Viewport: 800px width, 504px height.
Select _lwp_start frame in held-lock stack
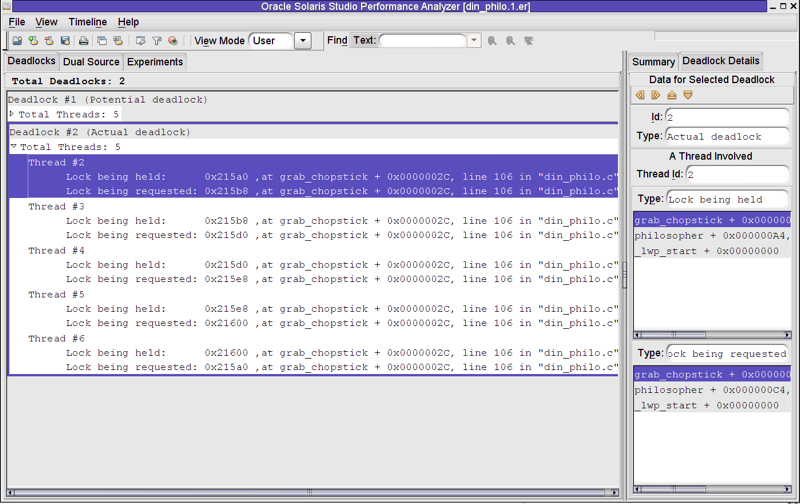tap(712, 251)
